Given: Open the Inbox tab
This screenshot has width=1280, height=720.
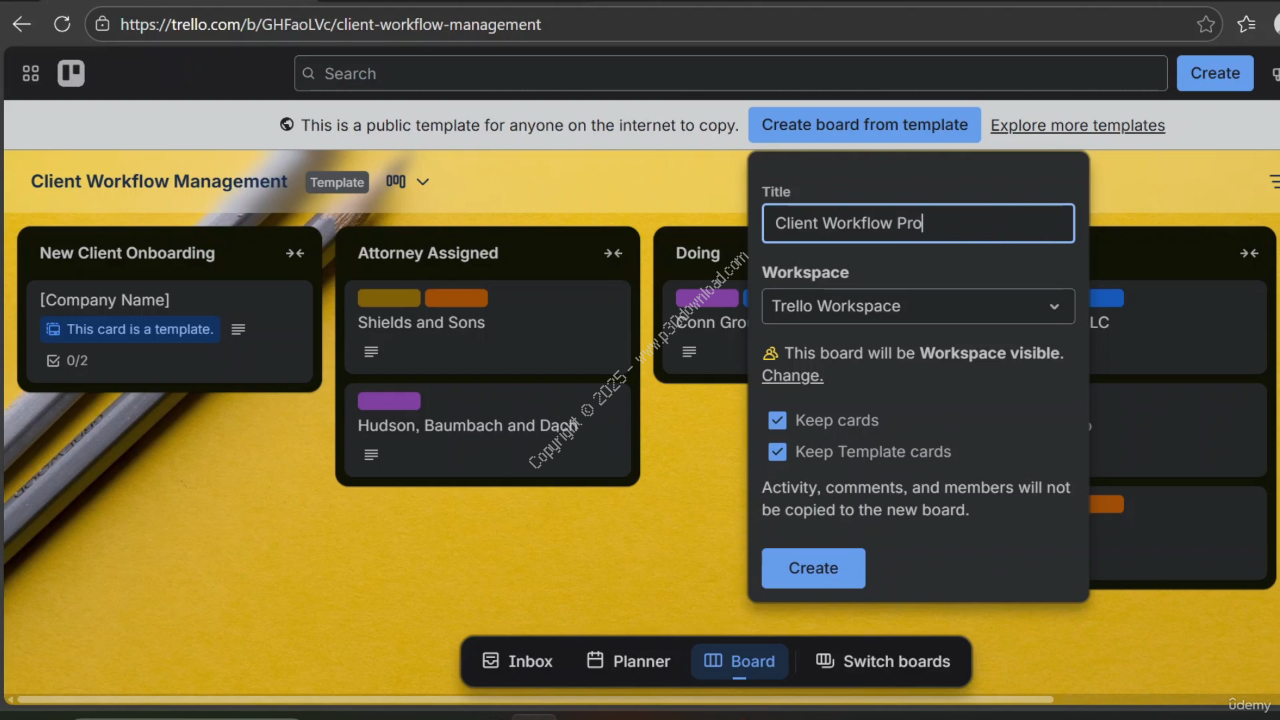Looking at the screenshot, I should (x=517, y=661).
